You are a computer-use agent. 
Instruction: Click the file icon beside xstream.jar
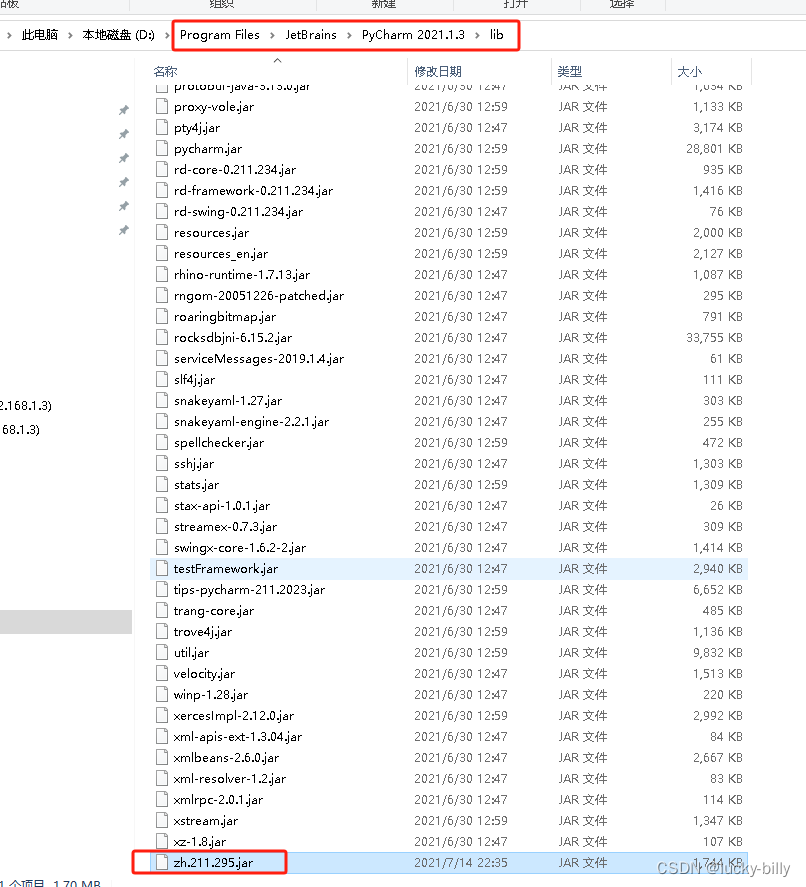tap(162, 820)
